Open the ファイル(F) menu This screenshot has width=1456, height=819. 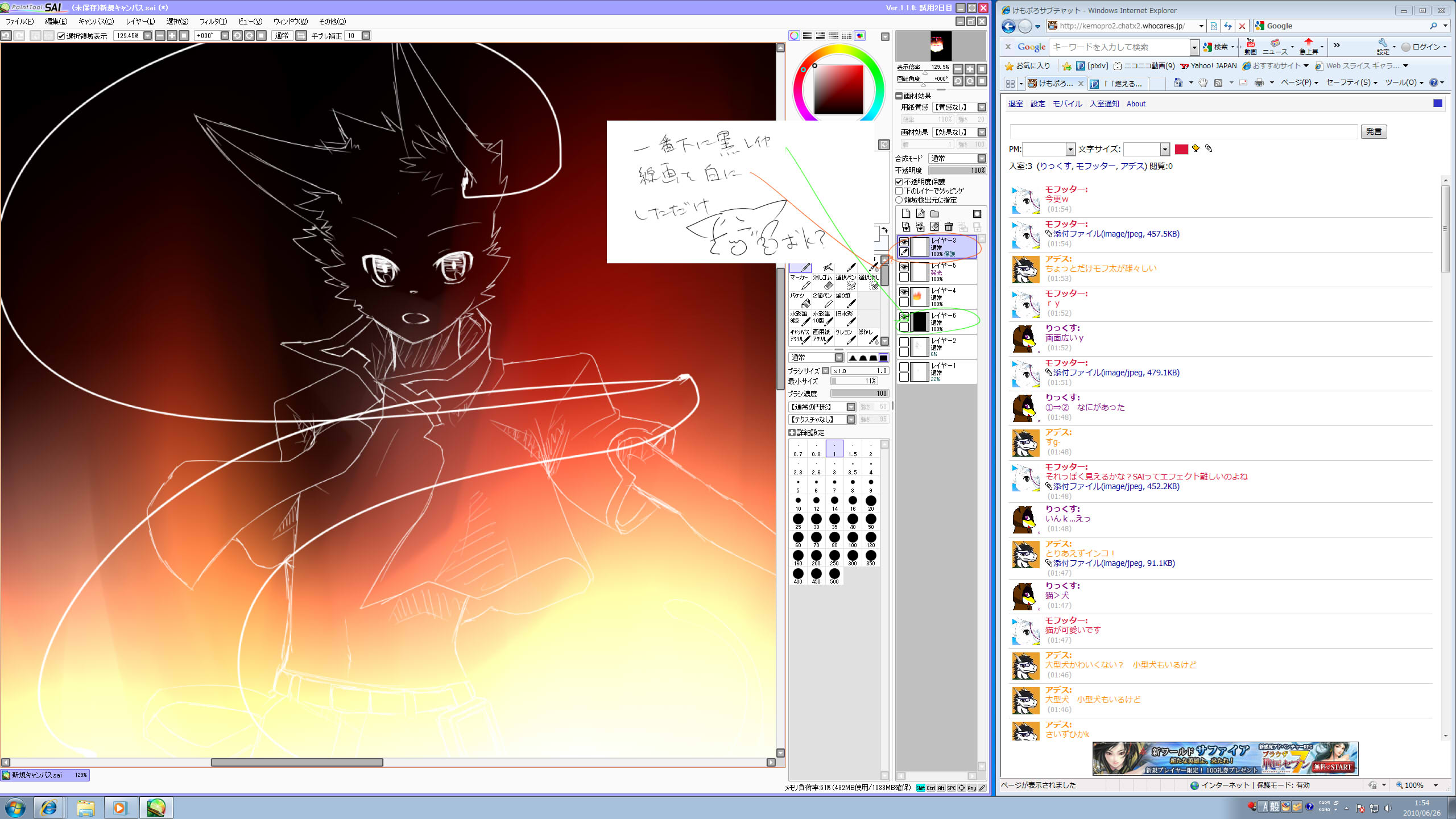point(19,22)
